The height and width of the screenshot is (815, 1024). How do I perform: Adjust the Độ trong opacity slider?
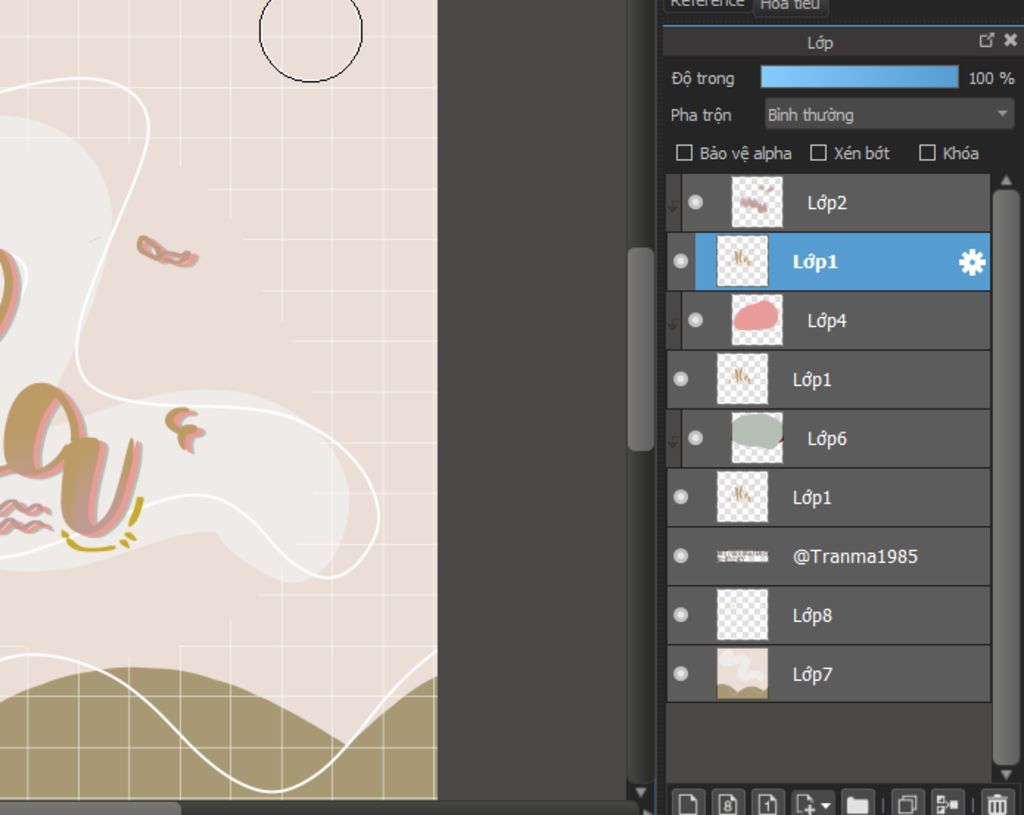pyautogui.click(x=859, y=77)
